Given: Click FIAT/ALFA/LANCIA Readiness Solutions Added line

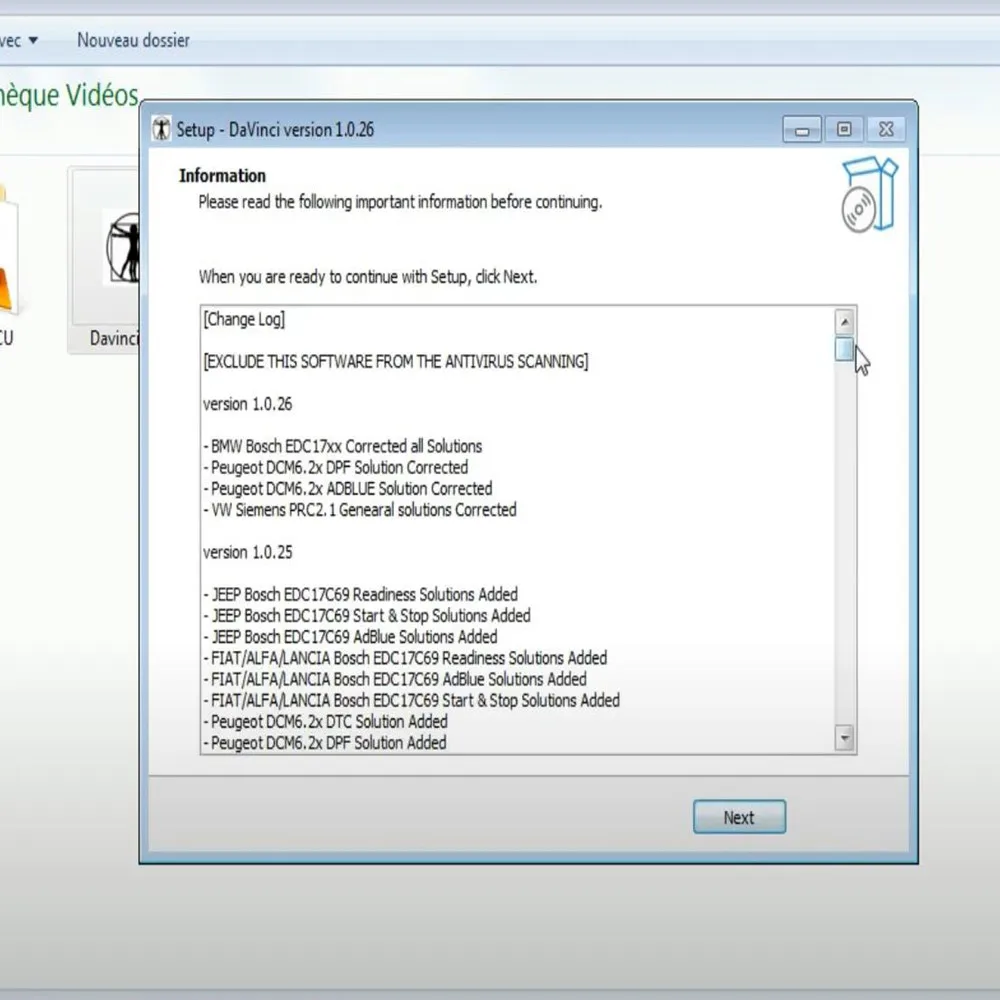Looking at the screenshot, I should (405, 658).
